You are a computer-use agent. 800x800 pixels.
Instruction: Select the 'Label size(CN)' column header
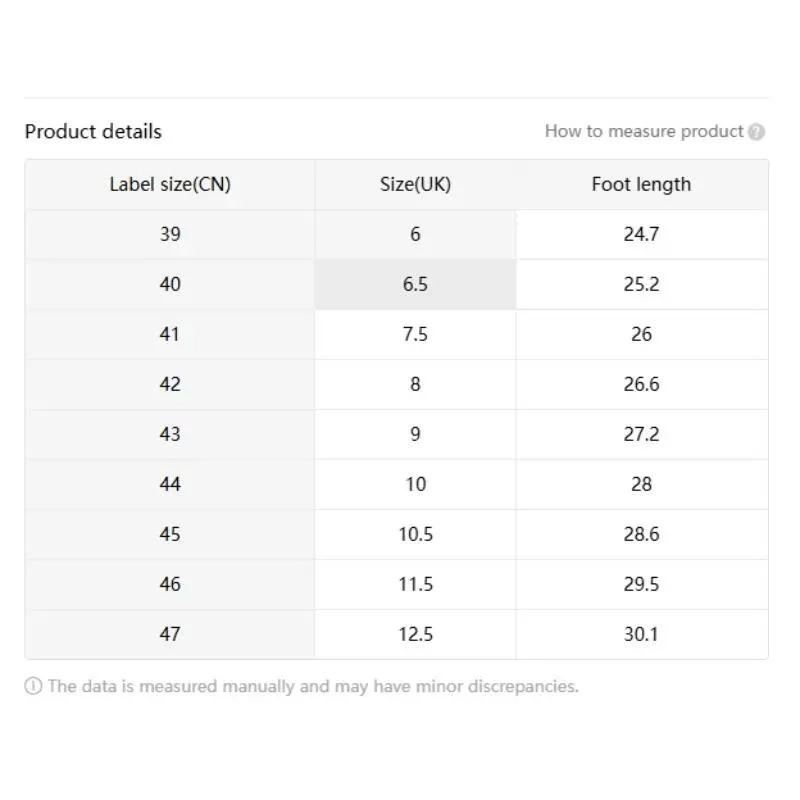click(x=170, y=184)
